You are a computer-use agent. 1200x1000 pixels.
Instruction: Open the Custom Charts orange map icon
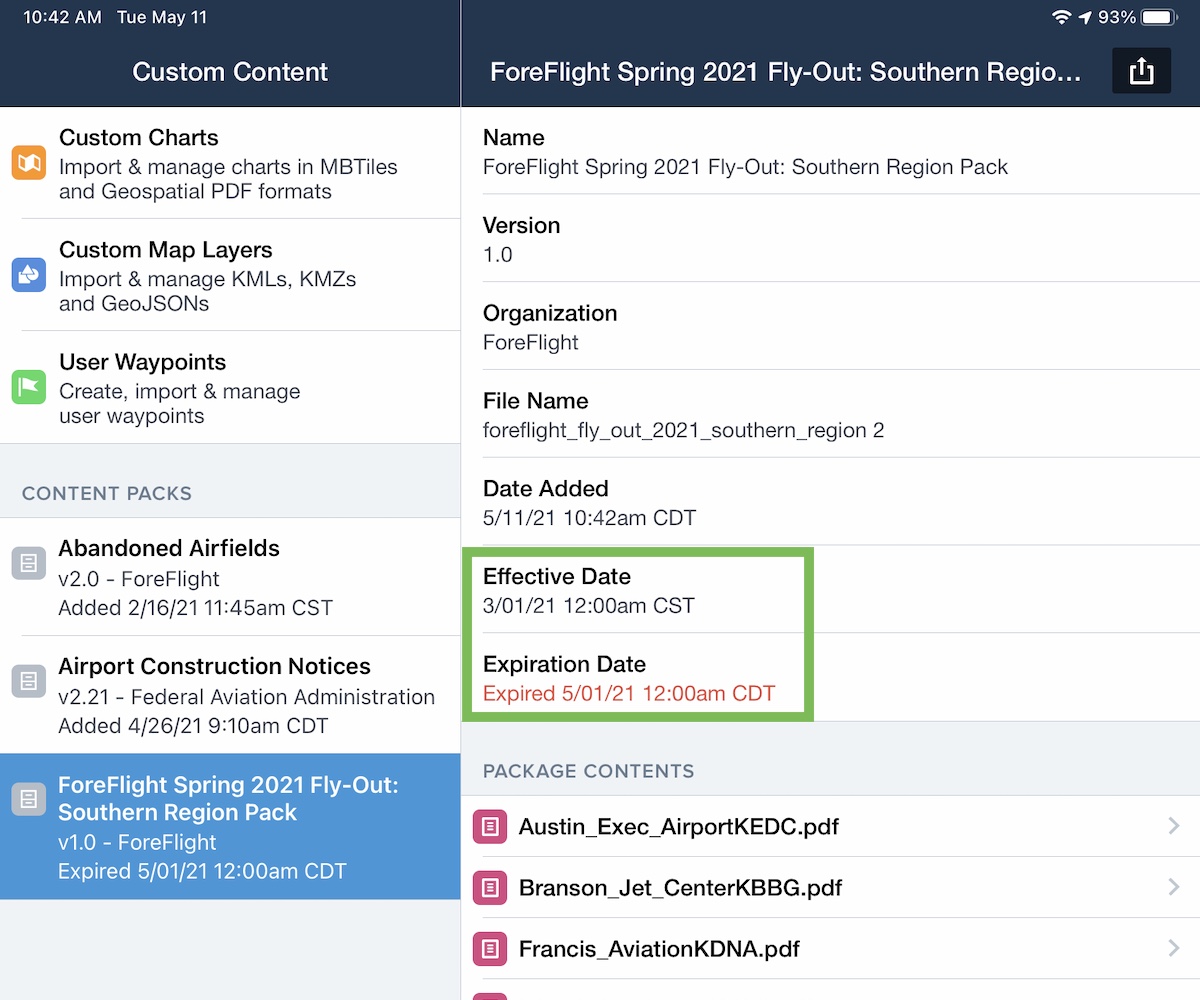point(29,163)
